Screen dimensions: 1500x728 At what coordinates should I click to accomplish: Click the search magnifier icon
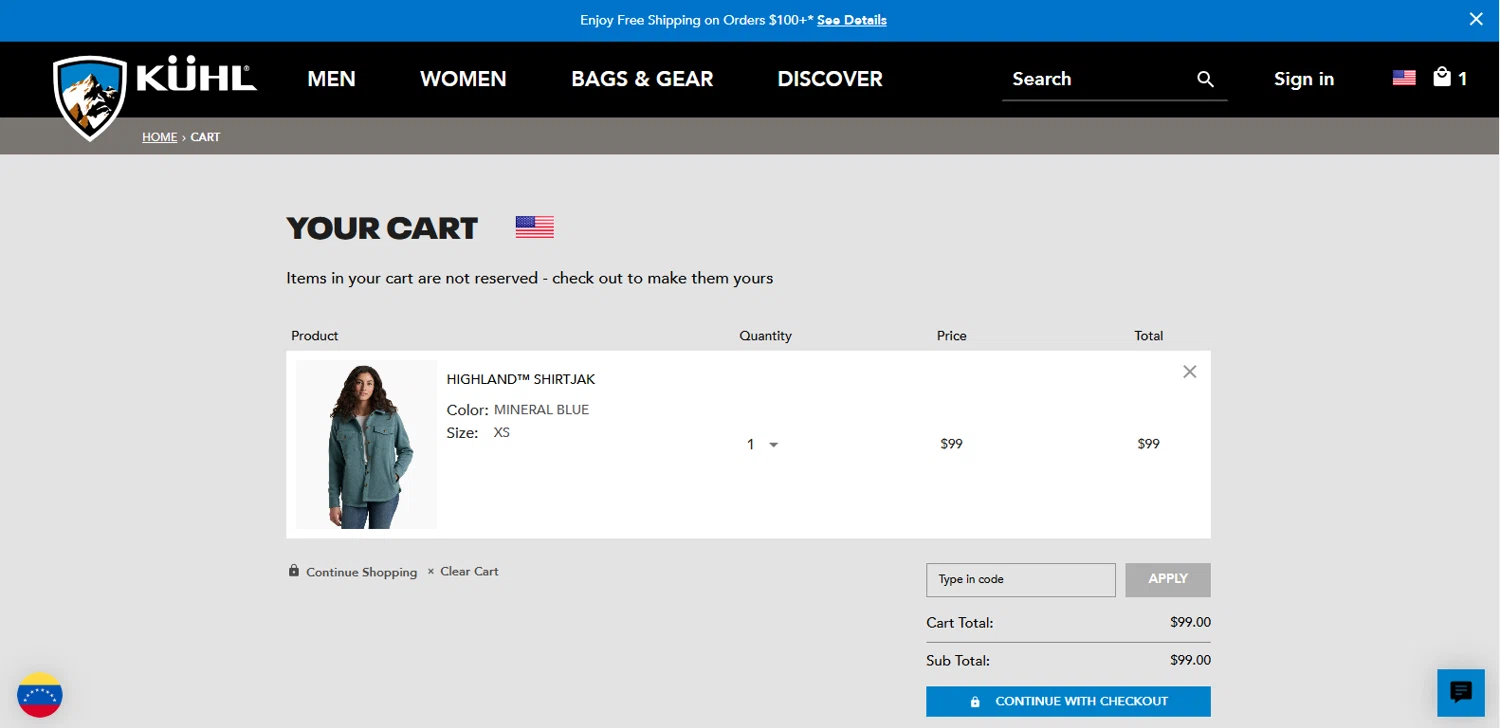(1205, 79)
